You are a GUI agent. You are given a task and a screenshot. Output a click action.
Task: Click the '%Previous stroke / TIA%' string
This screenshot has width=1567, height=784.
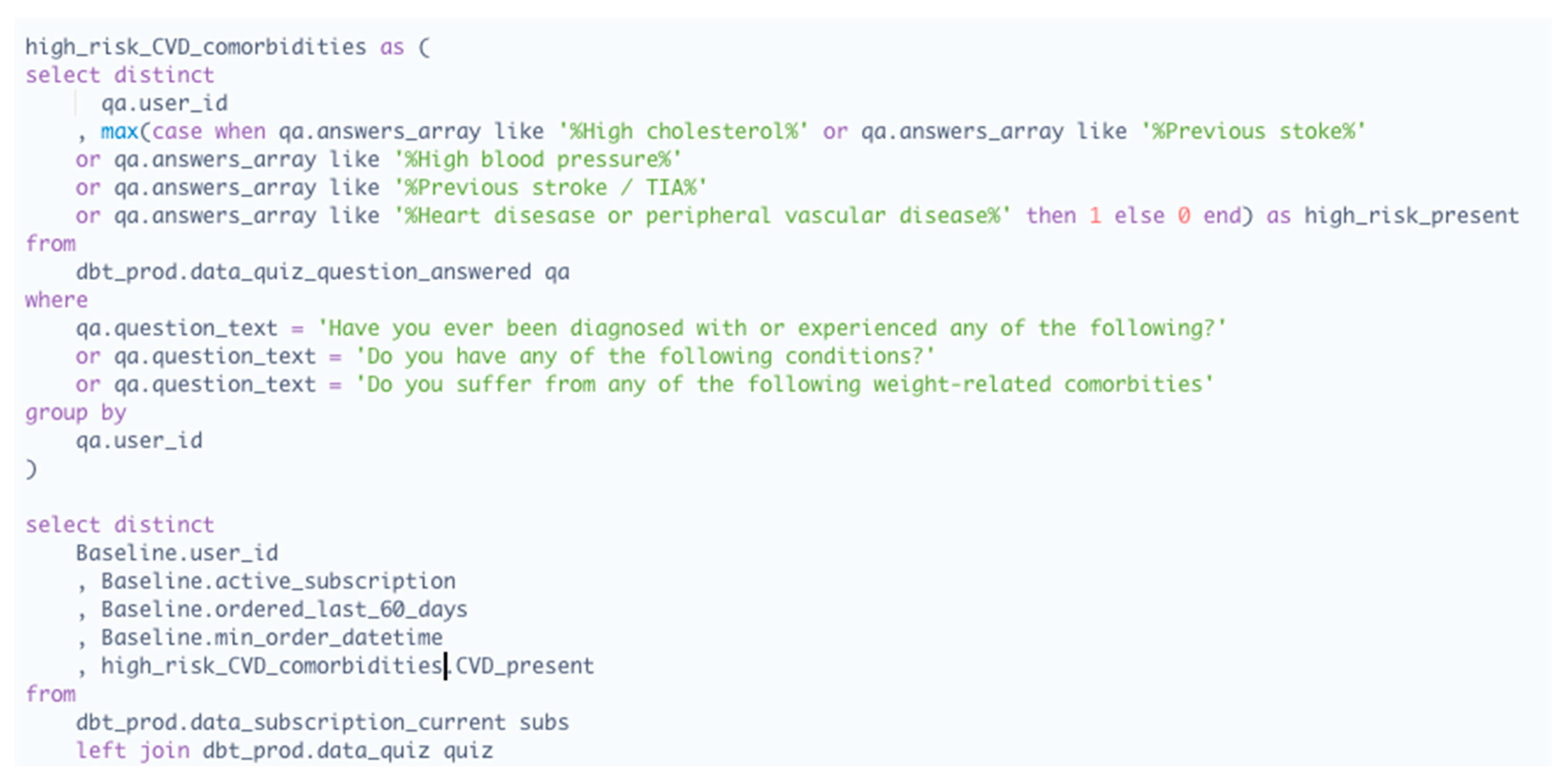coord(550,187)
